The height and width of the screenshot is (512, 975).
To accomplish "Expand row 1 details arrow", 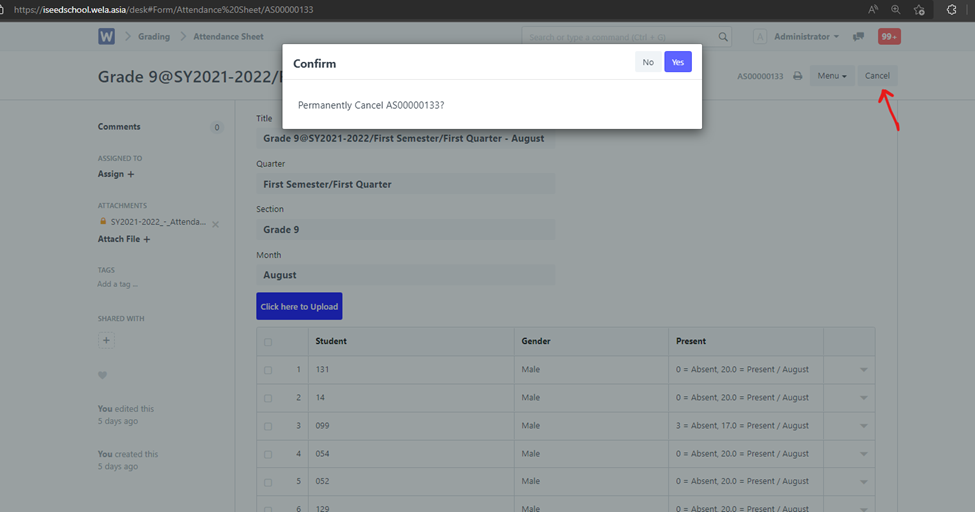I will point(863,370).
